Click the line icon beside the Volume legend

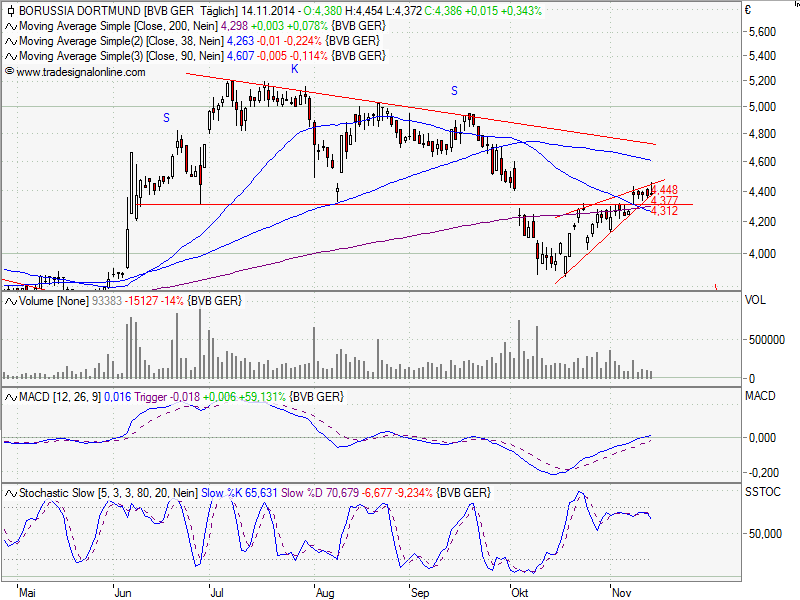(x=11, y=302)
